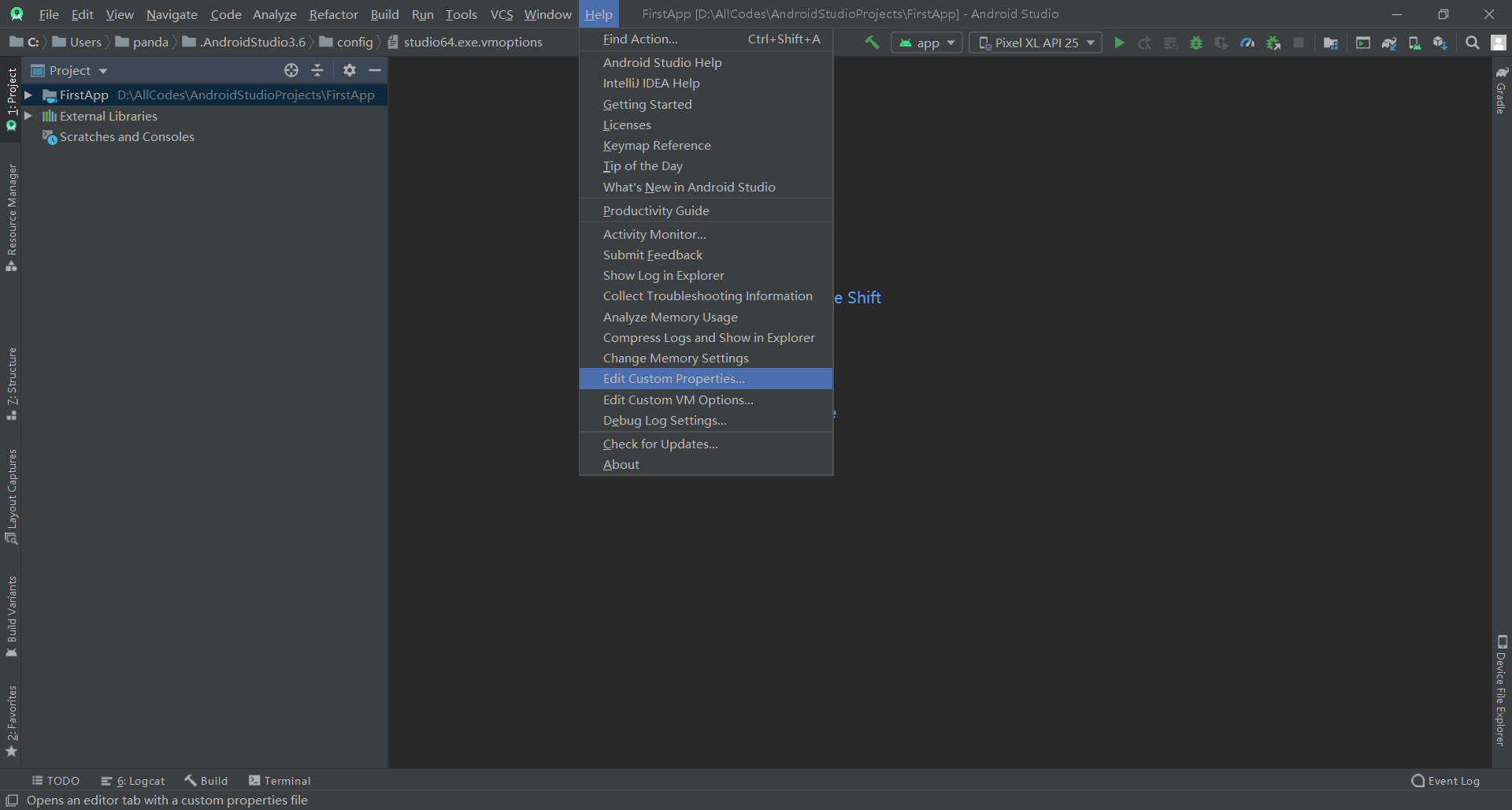
Task: Sync Project with Gradle Files elephant icon
Action: 1389,43
